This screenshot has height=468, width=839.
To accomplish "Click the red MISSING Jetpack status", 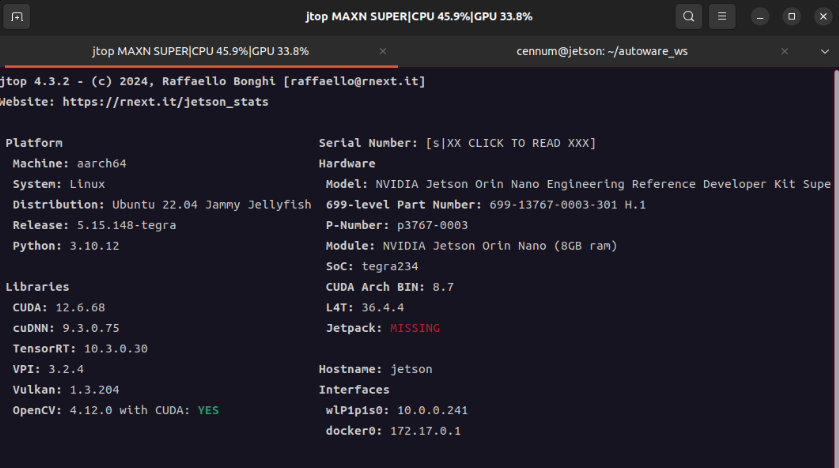I will coord(414,327).
